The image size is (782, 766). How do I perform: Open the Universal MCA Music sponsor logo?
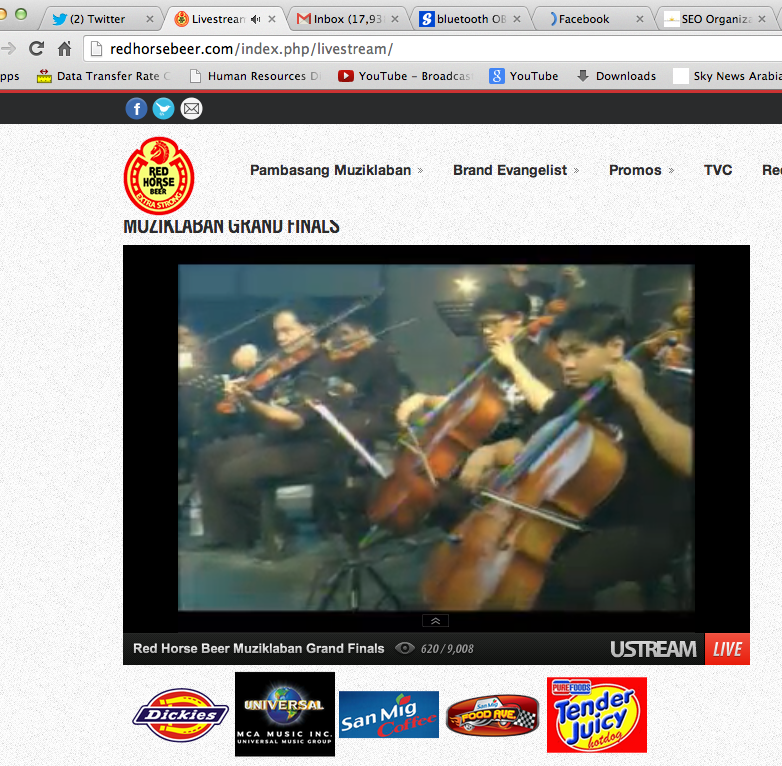285,714
